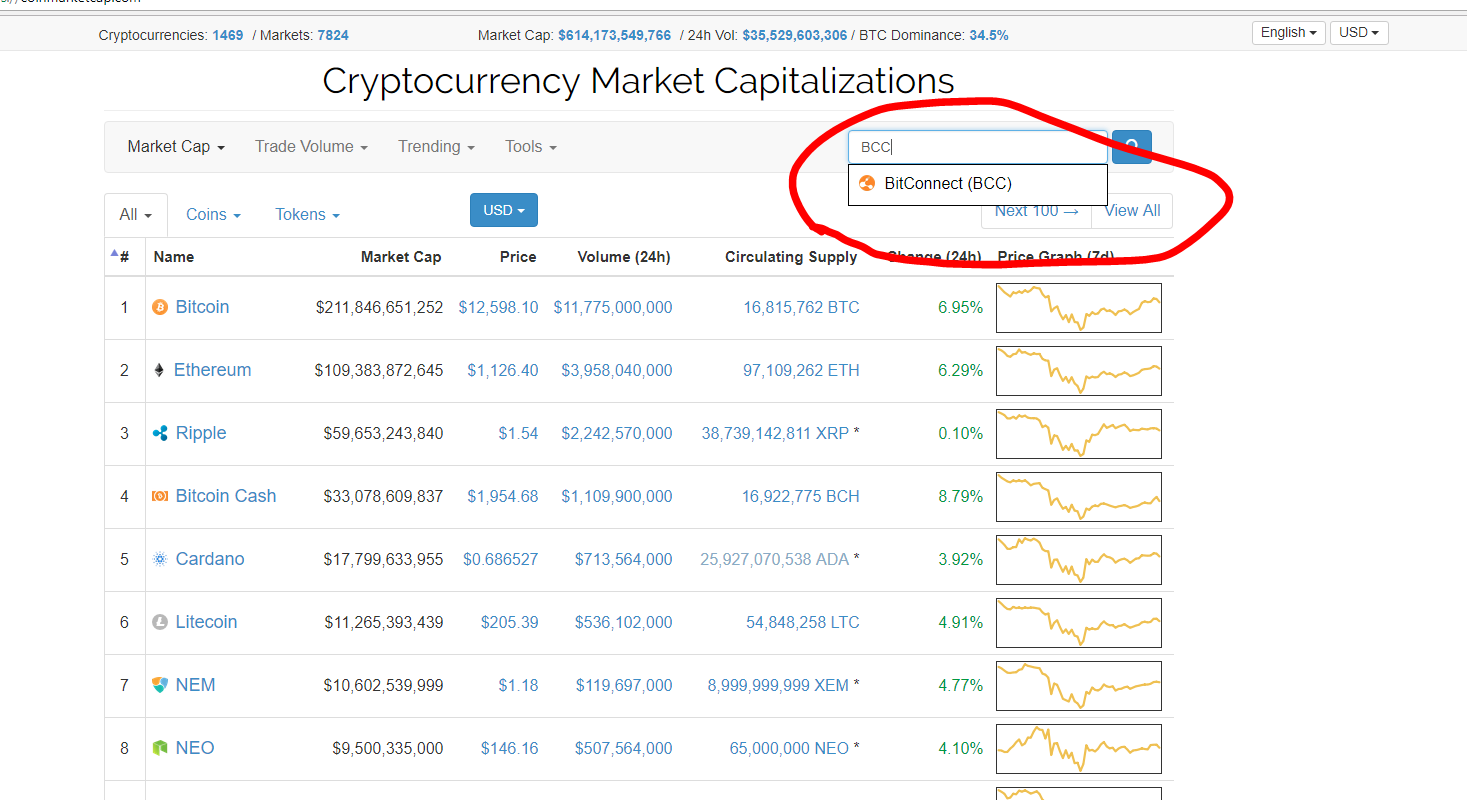Click Ripple supply 38,739,142,811 XRP
This screenshot has width=1467, height=800.
(x=775, y=433)
